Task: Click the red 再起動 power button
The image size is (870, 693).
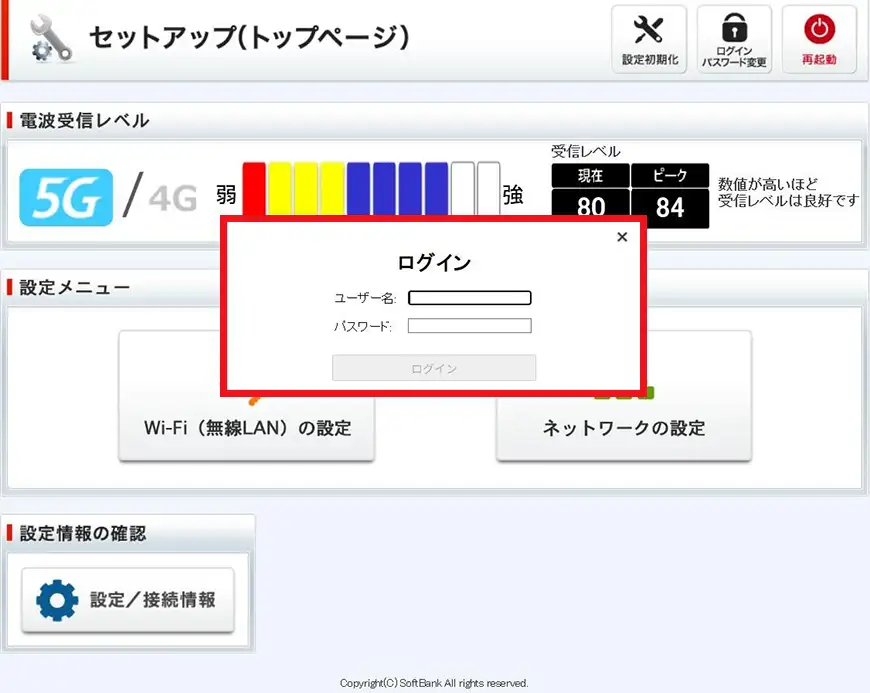Action: click(x=819, y=39)
